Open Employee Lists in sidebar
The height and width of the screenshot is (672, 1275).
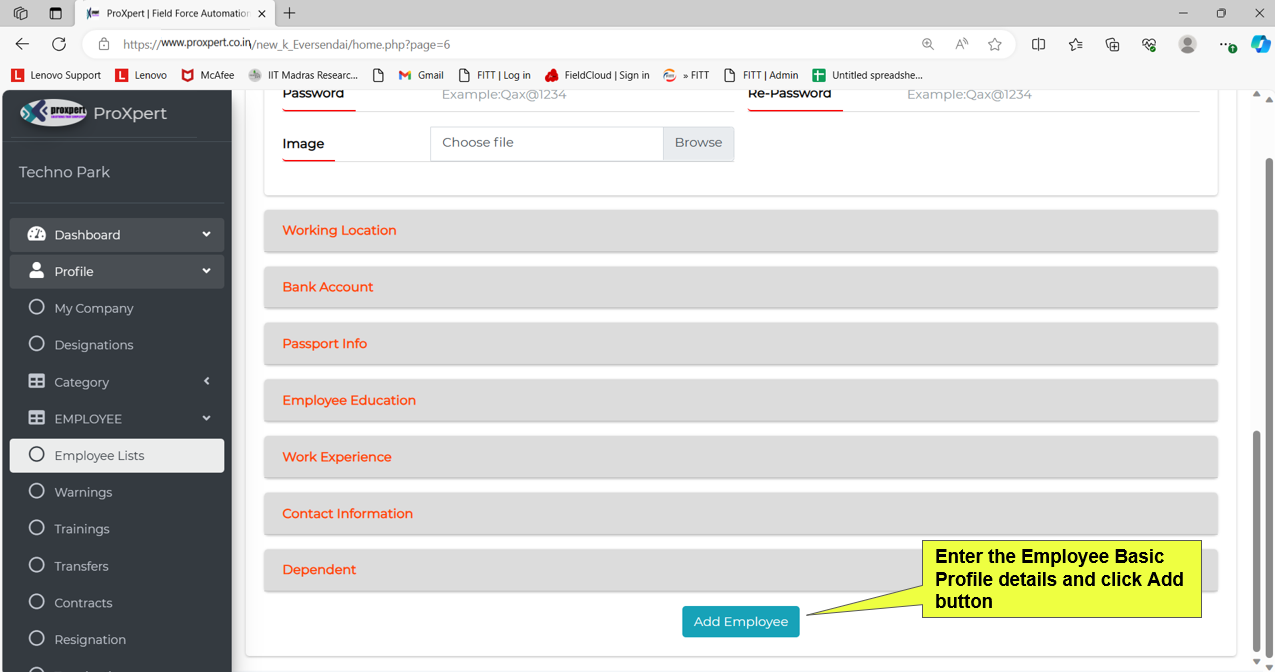99,456
